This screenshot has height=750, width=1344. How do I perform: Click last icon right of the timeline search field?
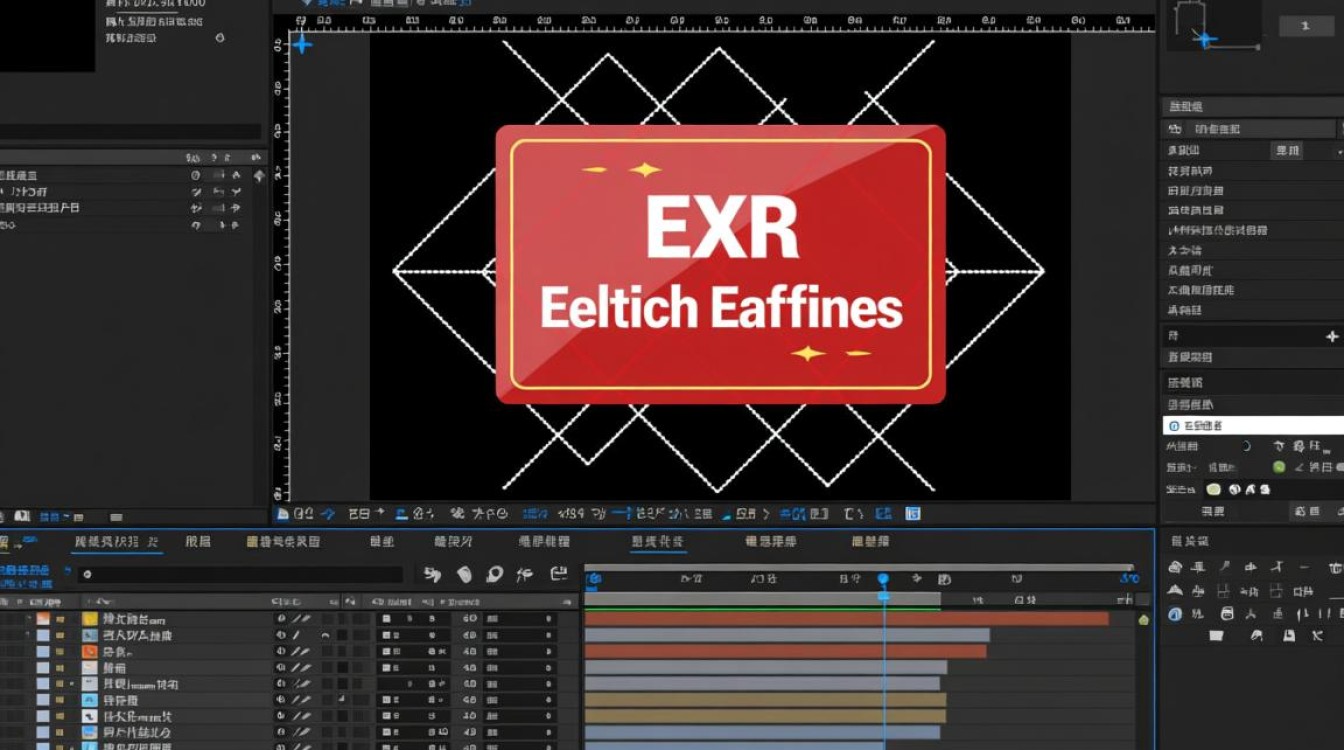558,575
